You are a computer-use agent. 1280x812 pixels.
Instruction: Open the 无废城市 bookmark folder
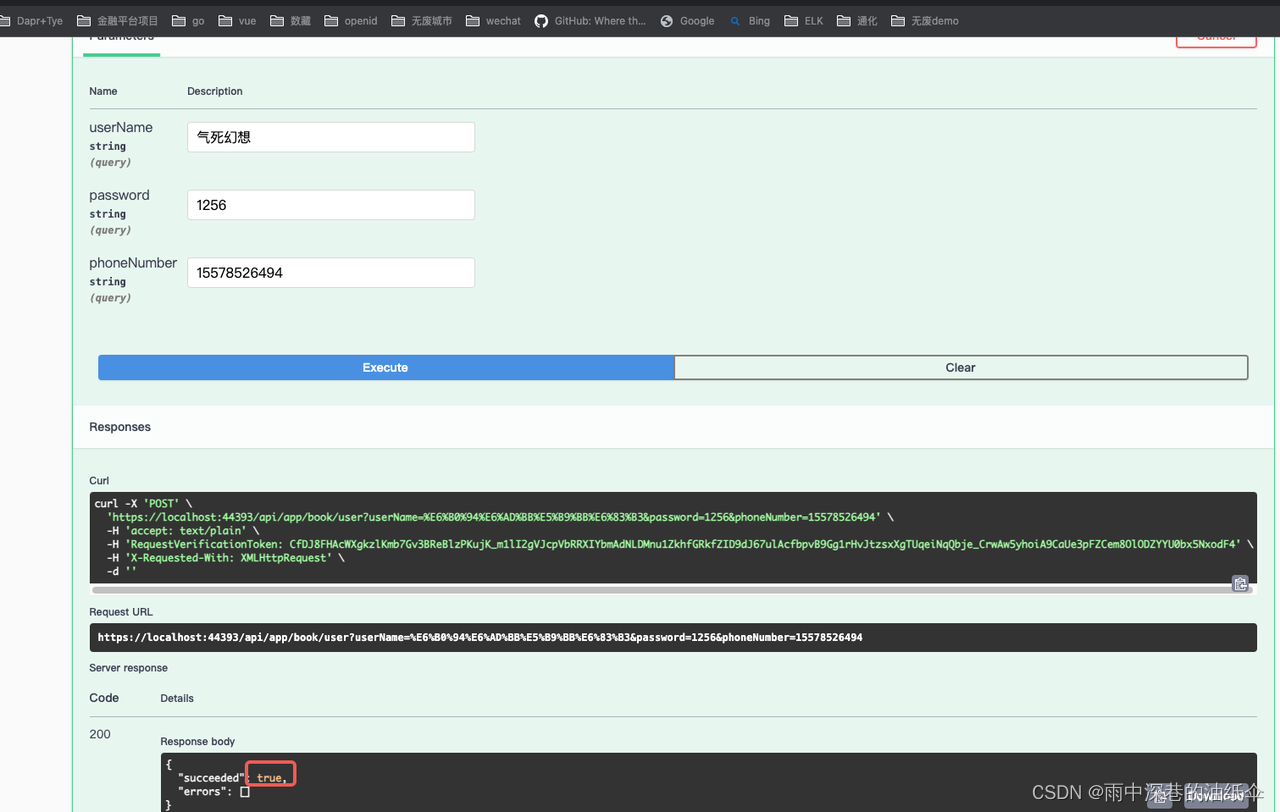pyautogui.click(x=422, y=21)
